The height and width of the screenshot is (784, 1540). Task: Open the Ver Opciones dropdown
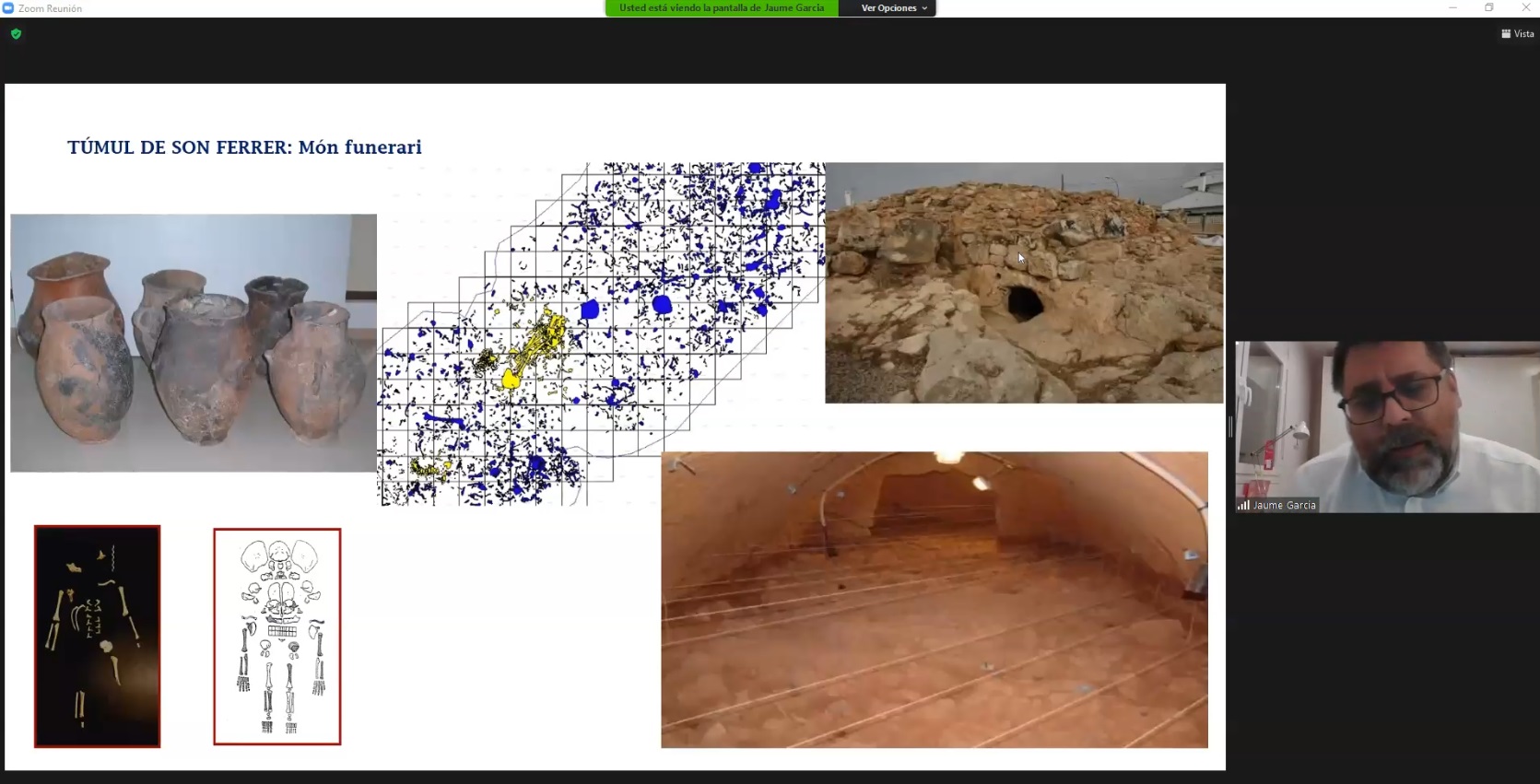tap(893, 8)
